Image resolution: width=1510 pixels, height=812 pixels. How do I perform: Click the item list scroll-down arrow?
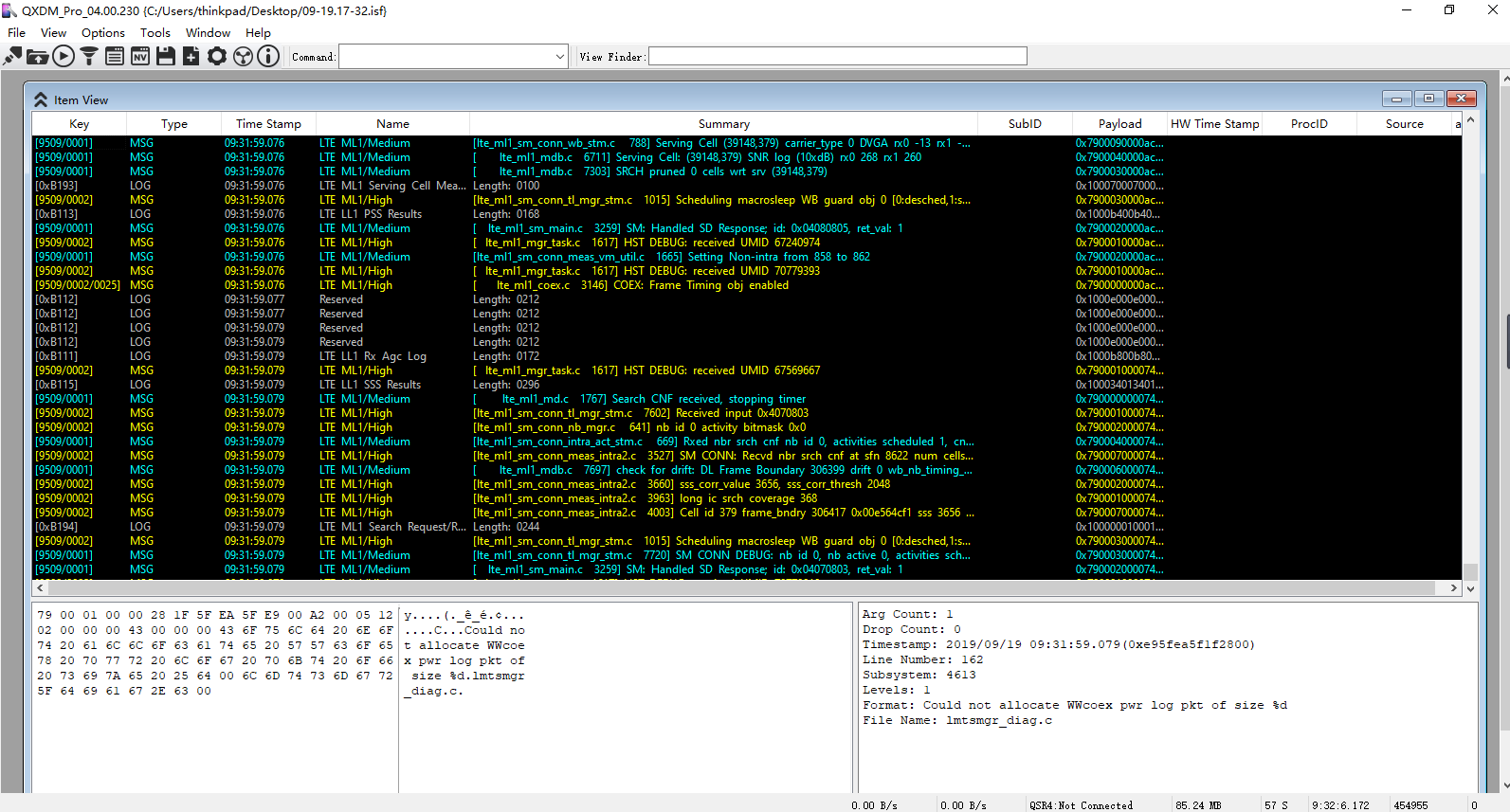(1470, 588)
